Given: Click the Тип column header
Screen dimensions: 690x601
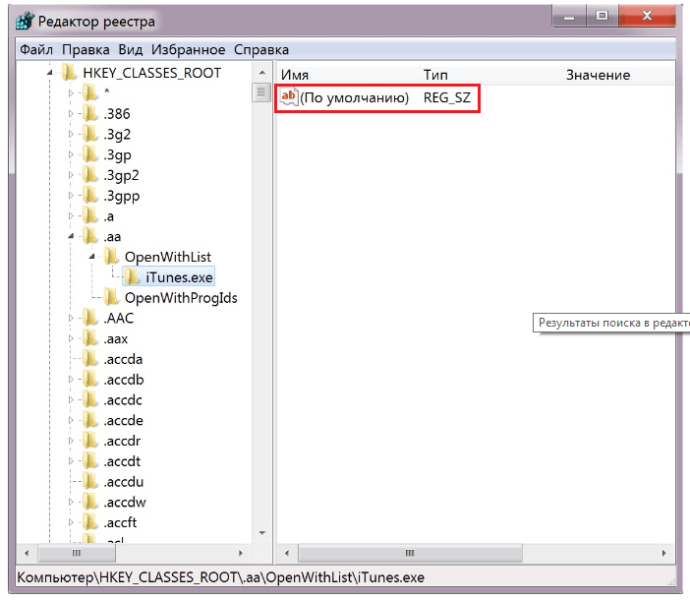Looking at the screenshot, I should (x=435, y=75).
